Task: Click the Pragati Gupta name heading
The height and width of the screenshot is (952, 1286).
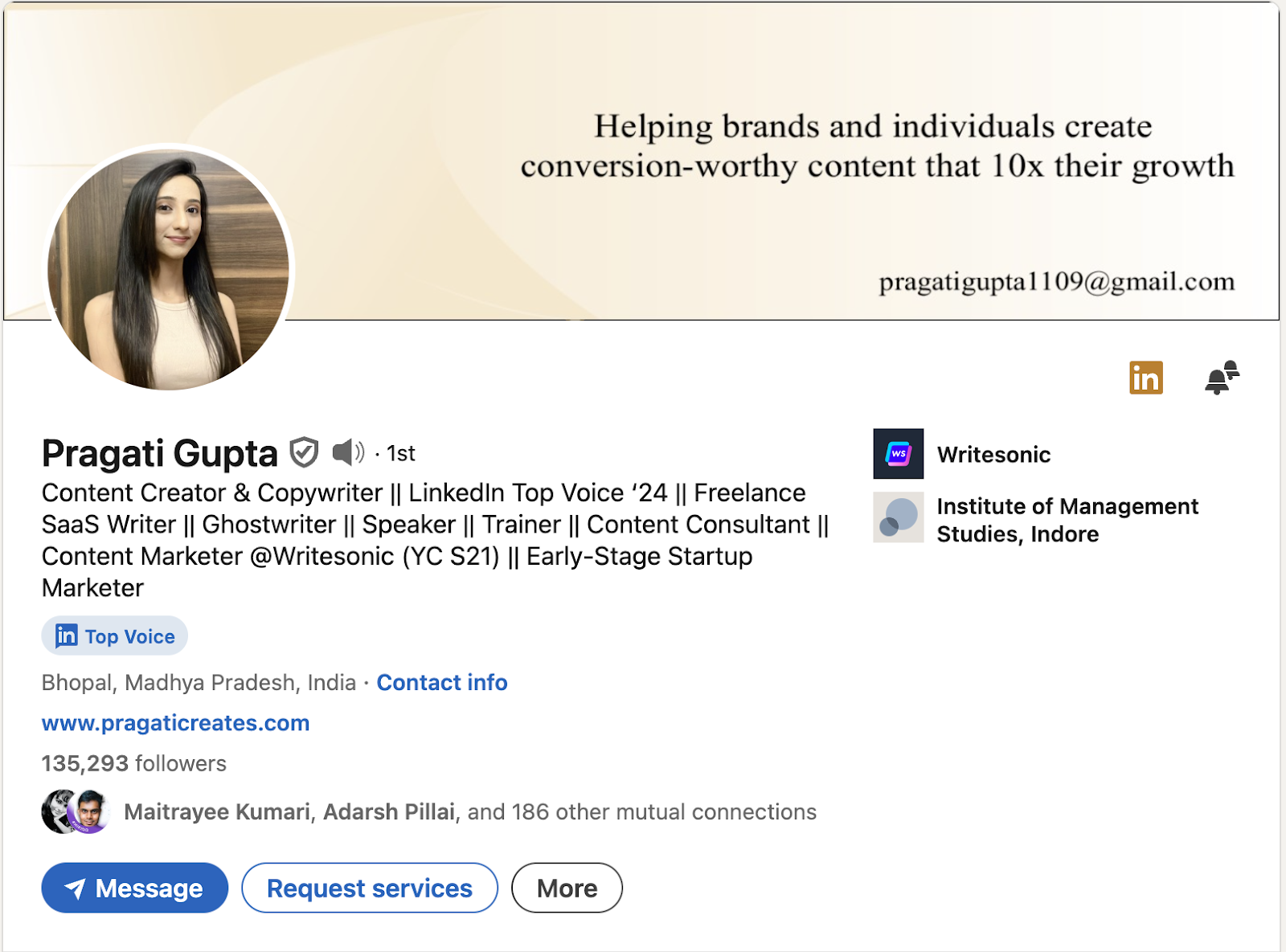Action: coord(160,454)
